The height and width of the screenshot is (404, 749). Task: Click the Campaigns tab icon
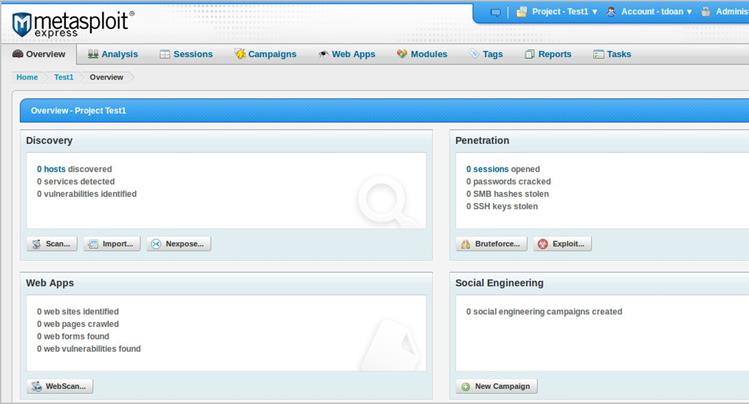240,54
